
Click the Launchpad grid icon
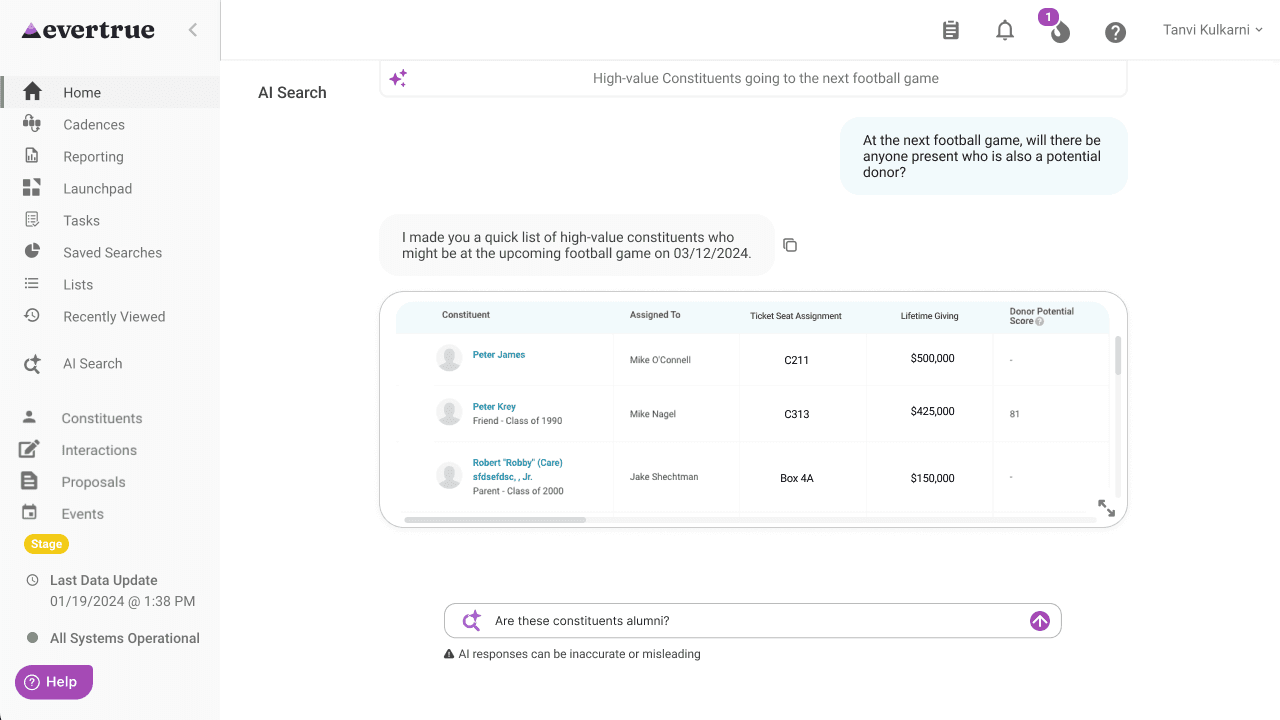pyautogui.click(x=32, y=188)
